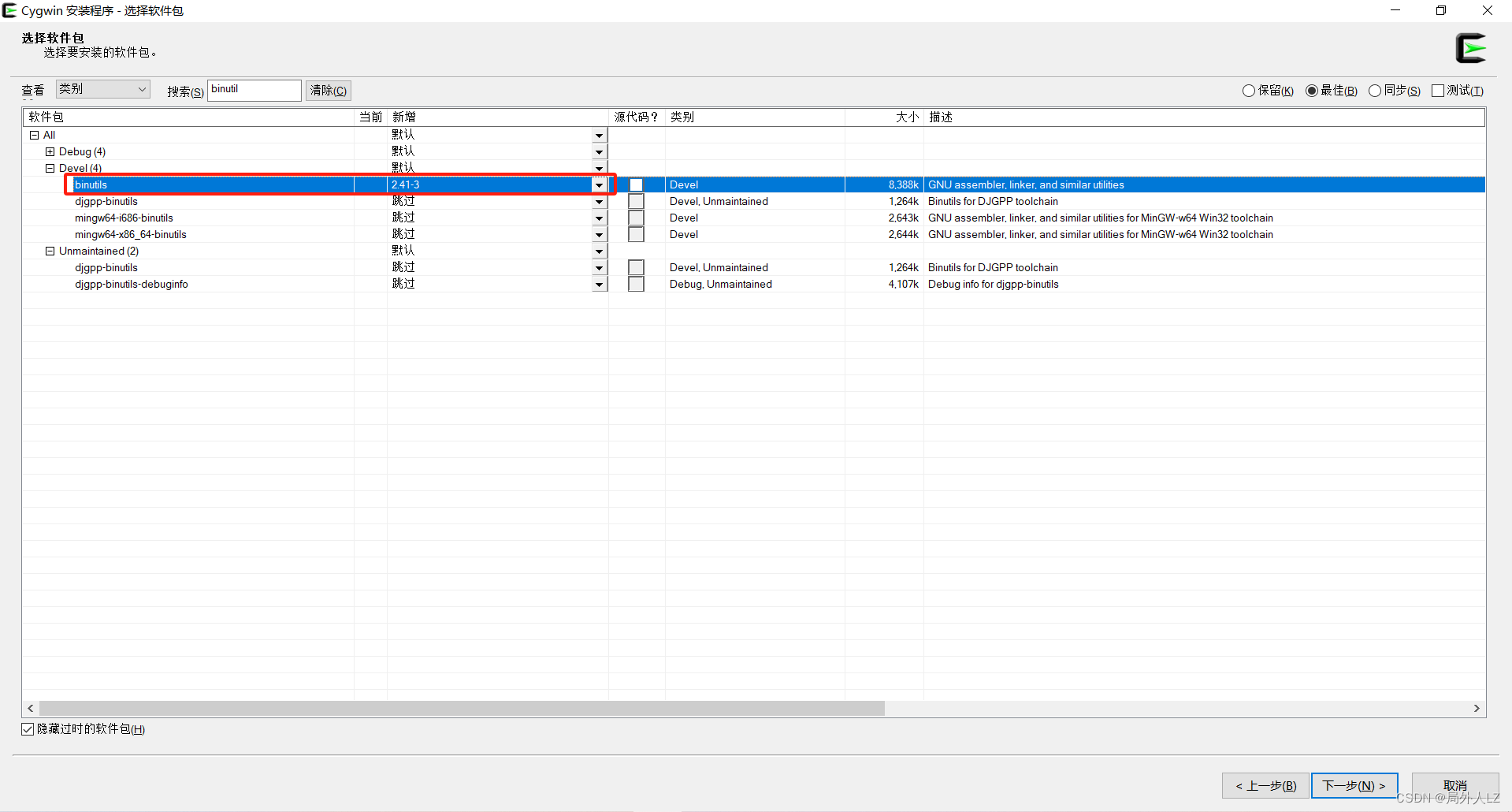Click the Cygwin icon in the title bar
Screen dimensions: 1512x812
pos(9,10)
